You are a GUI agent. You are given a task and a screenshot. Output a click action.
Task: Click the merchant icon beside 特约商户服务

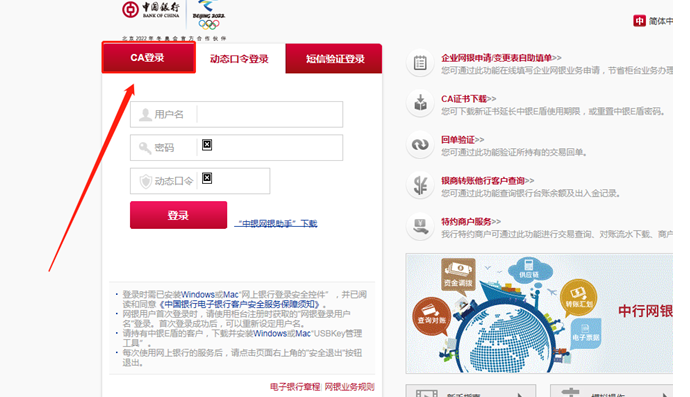tap(420, 226)
